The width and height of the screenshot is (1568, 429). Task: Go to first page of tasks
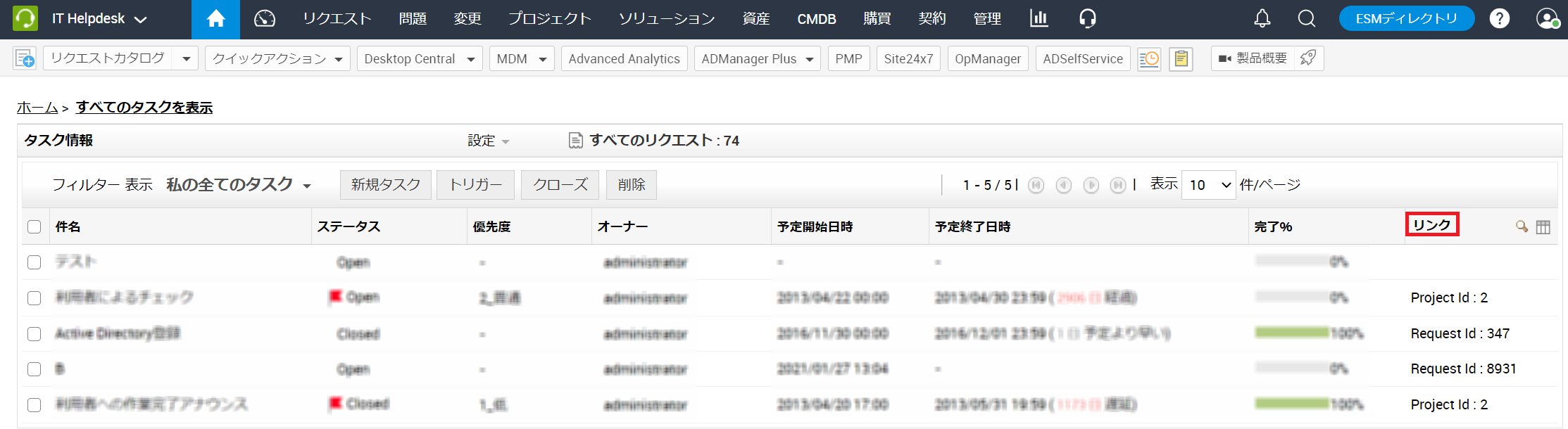[1036, 185]
